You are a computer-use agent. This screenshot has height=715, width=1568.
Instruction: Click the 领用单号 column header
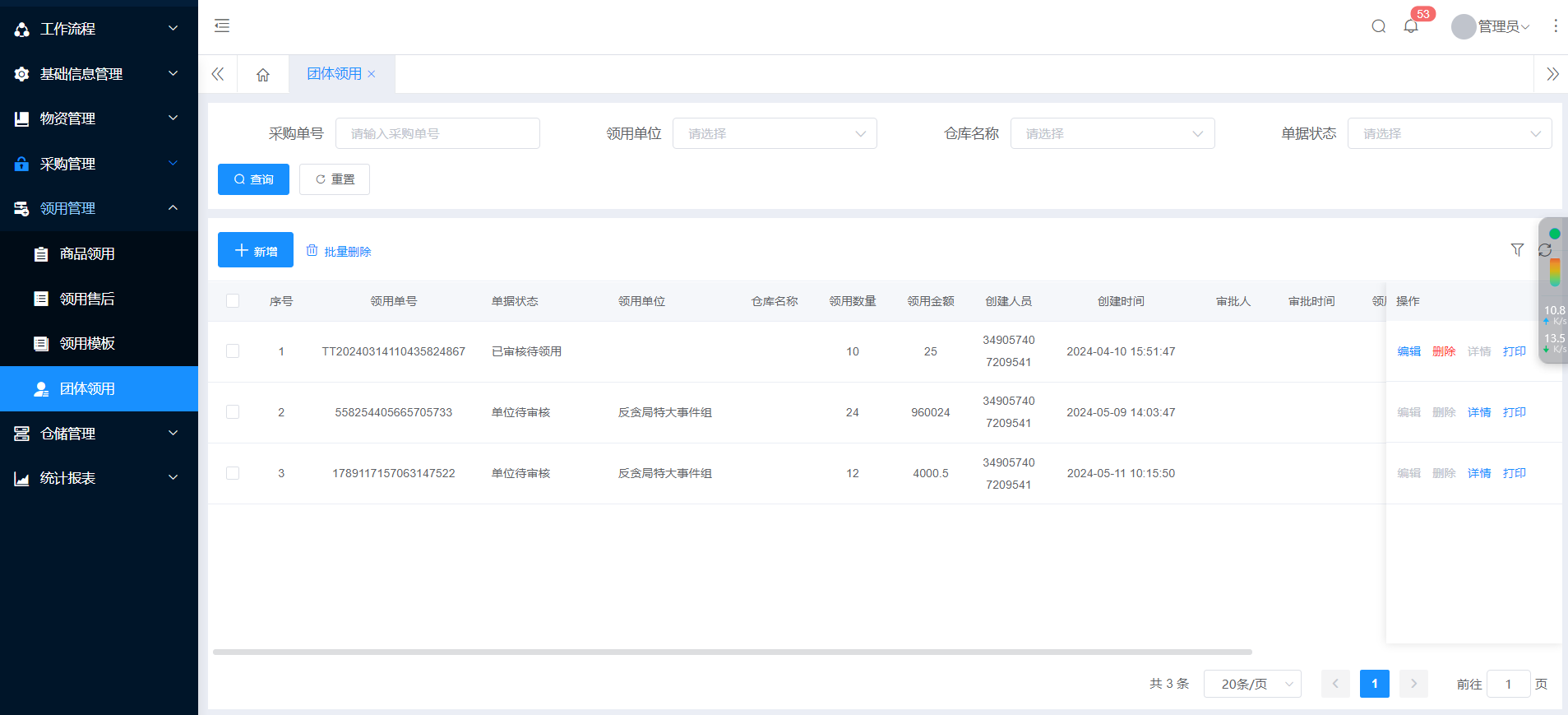click(394, 301)
